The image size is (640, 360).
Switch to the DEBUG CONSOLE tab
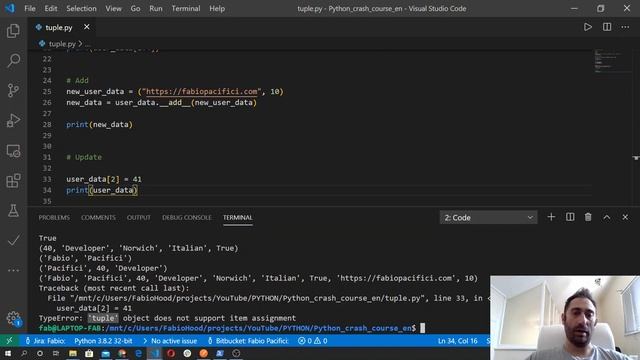tap(187, 218)
